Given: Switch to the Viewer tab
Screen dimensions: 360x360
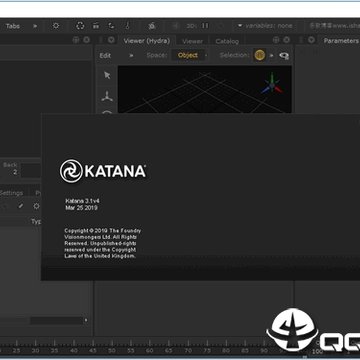Looking at the screenshot, I should [192, 41].
